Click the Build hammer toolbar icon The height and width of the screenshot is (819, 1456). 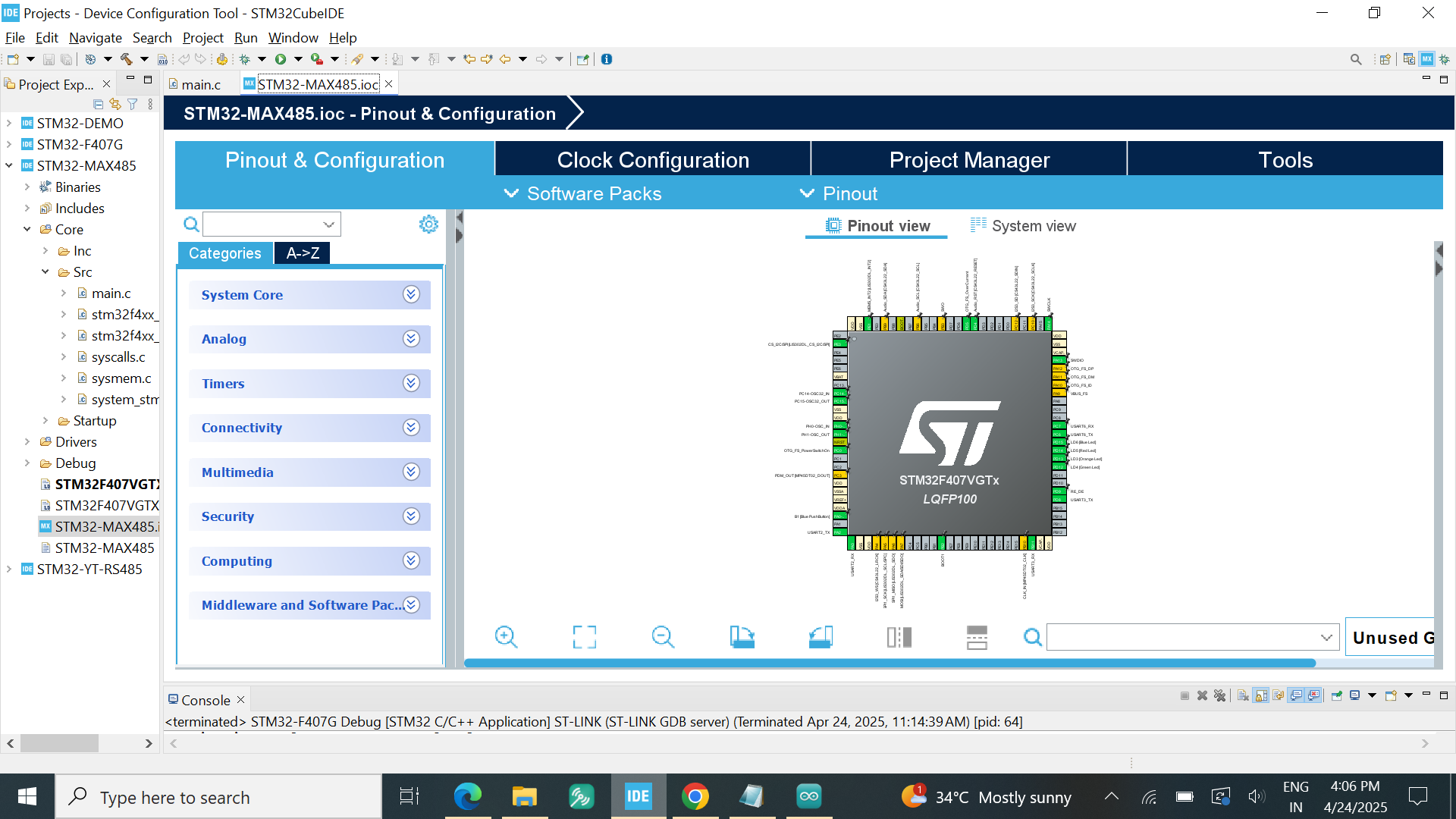[x=126, y=59]
